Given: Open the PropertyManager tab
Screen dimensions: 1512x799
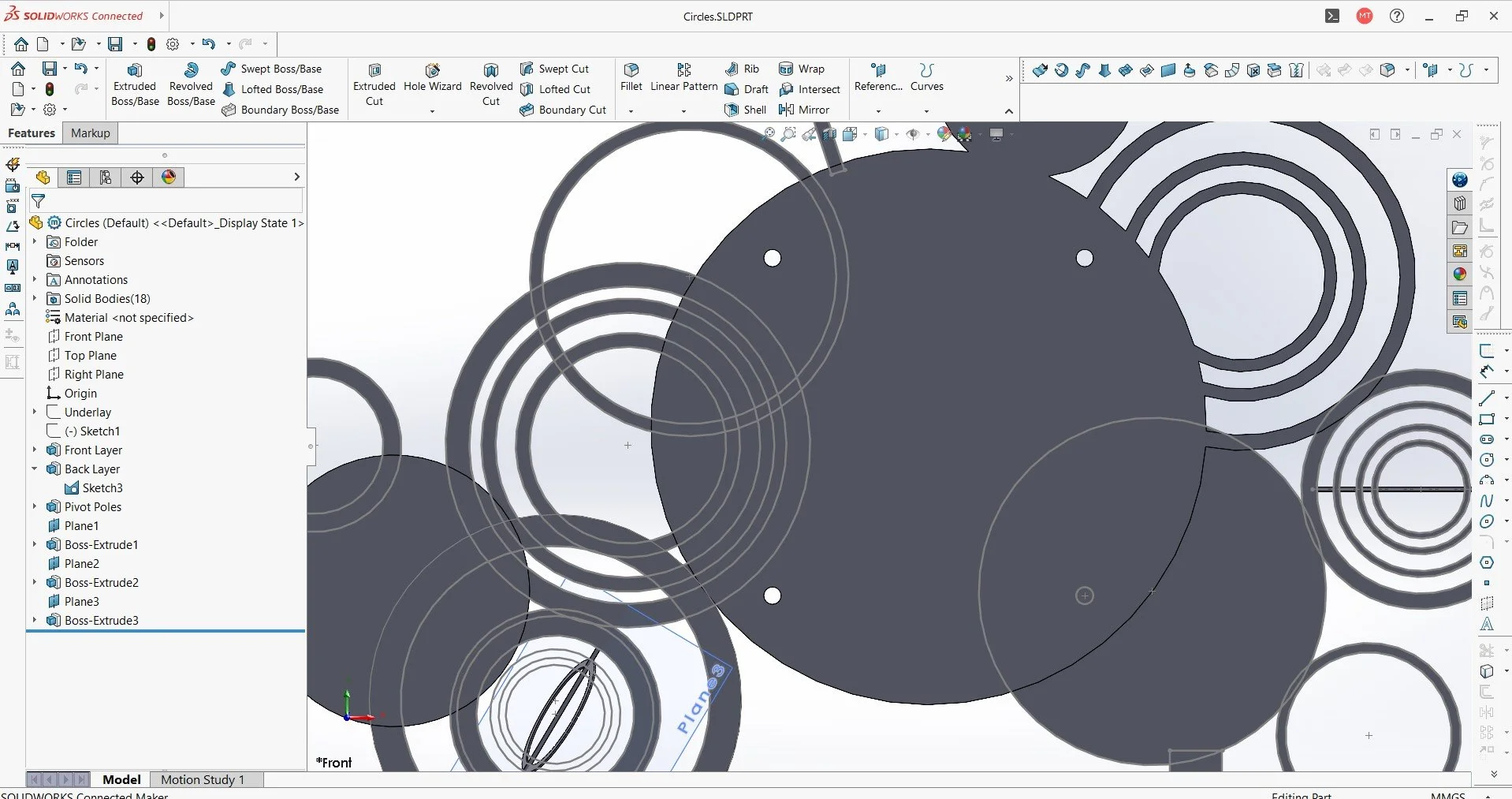Looking at the screenshot, I should [74, 177].
